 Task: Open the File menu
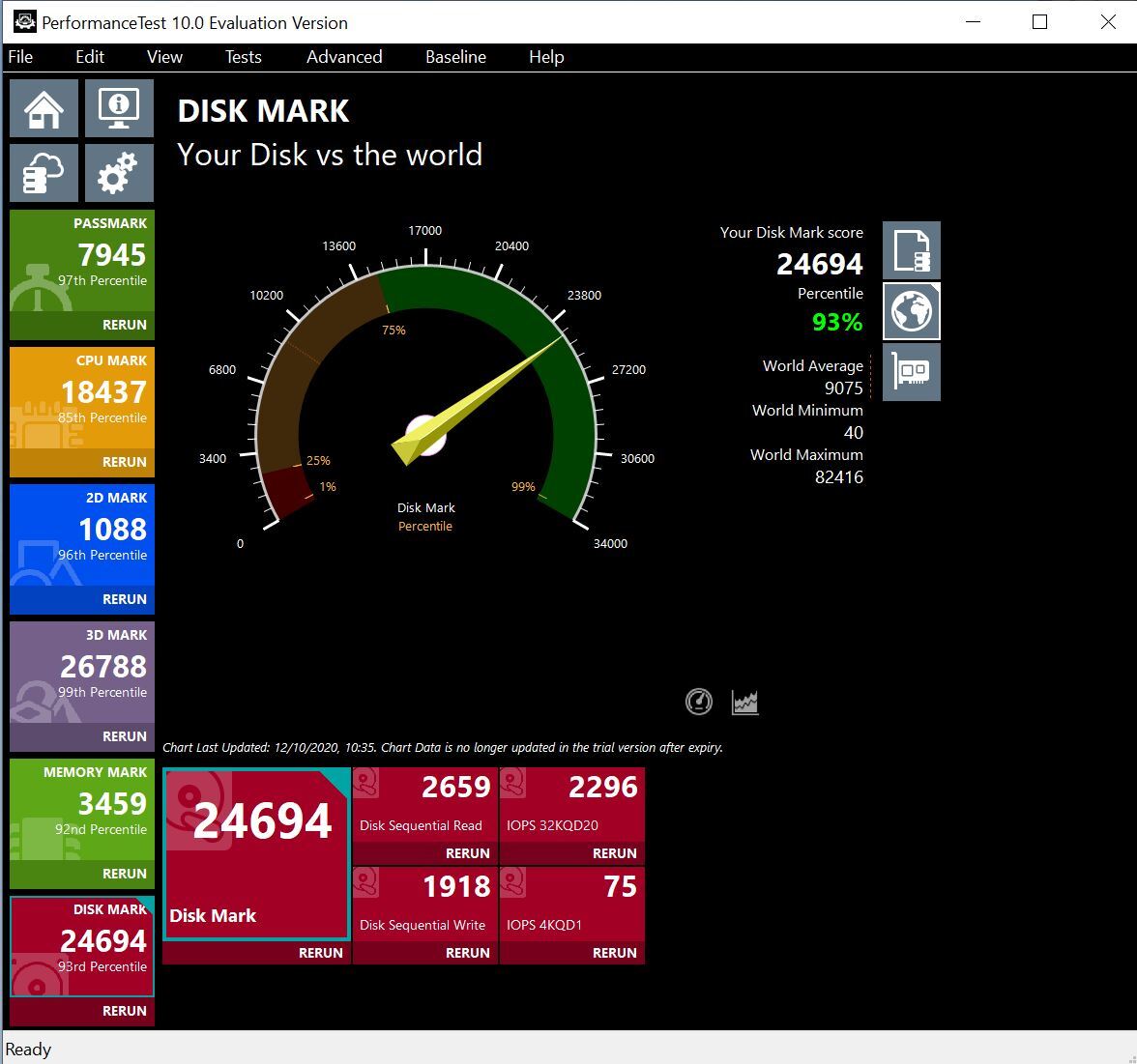click(20, 56)
